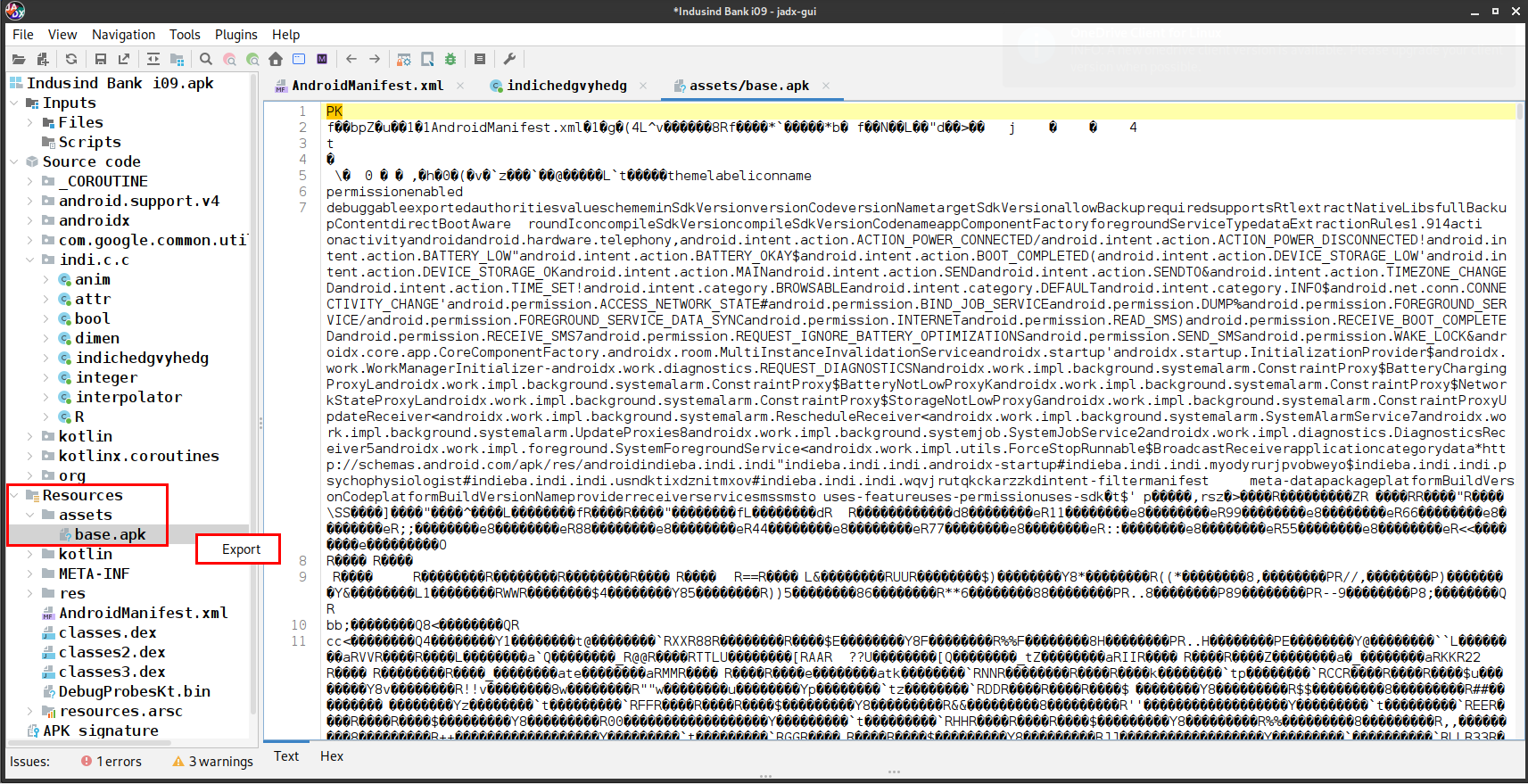Screen dimensions: 1528x784
Task: Expand the _COROUTINE package
Action: pos(30,182)
